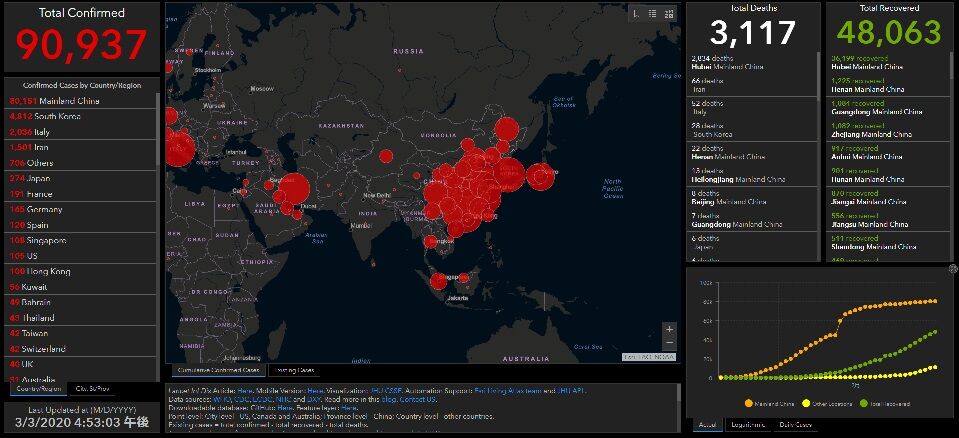This screenshot has height=438, width=959.
Task: Select US row with 105 cases
Action: (81, 256)
